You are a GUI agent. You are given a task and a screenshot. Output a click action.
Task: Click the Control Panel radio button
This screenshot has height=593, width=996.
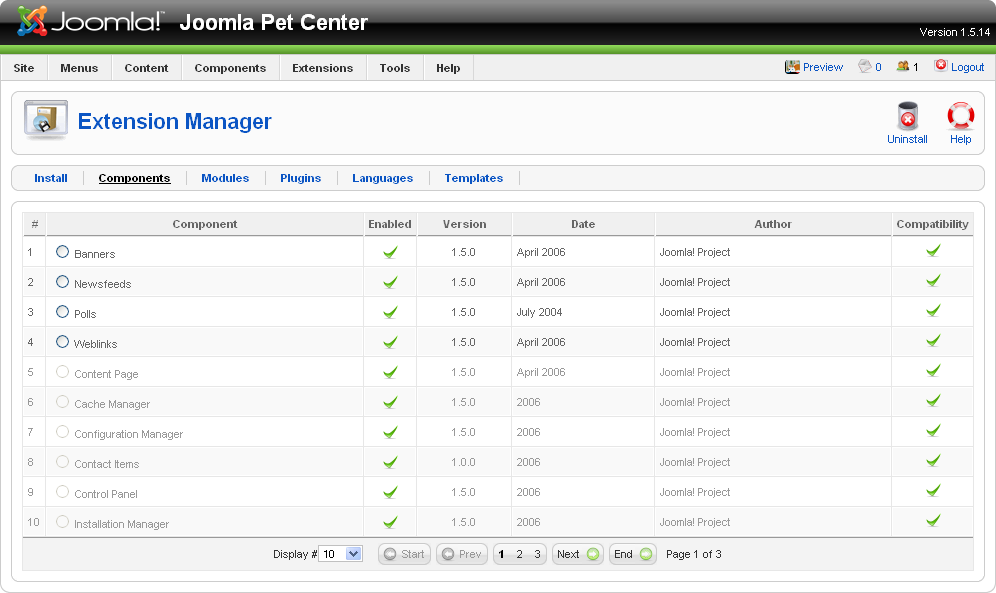coord(62,491)
